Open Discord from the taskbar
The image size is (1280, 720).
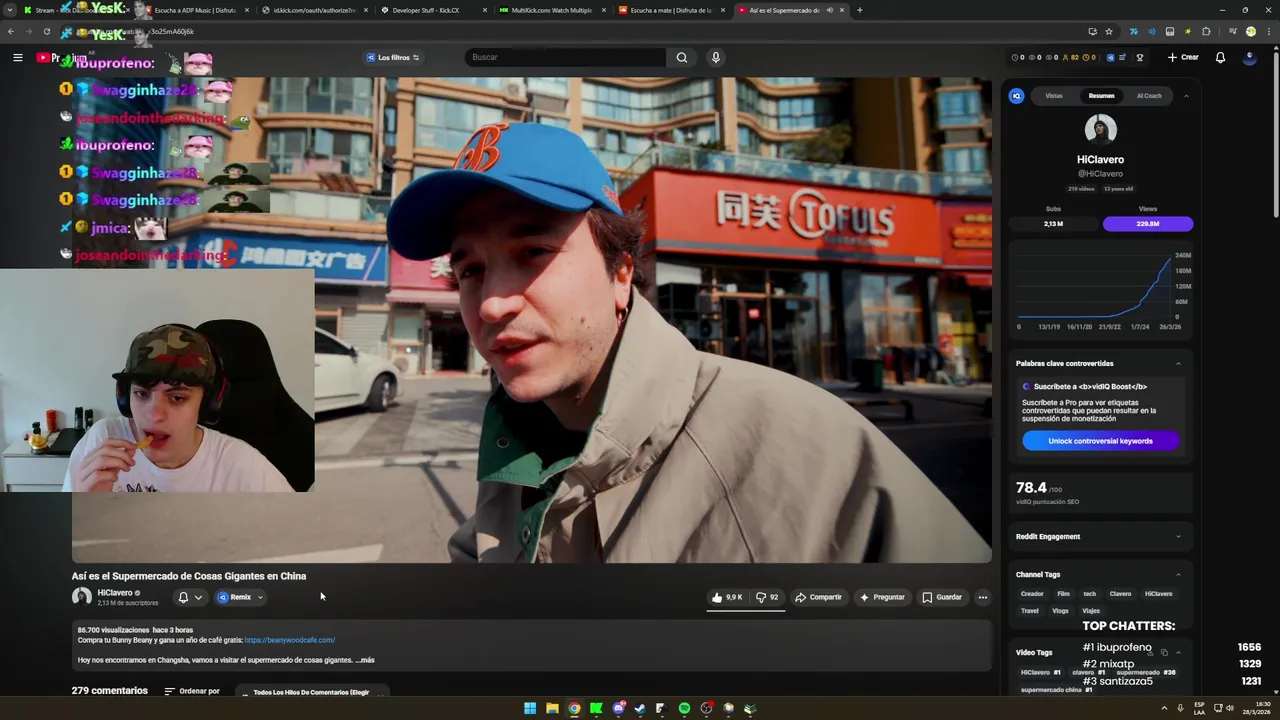(618, 708)
